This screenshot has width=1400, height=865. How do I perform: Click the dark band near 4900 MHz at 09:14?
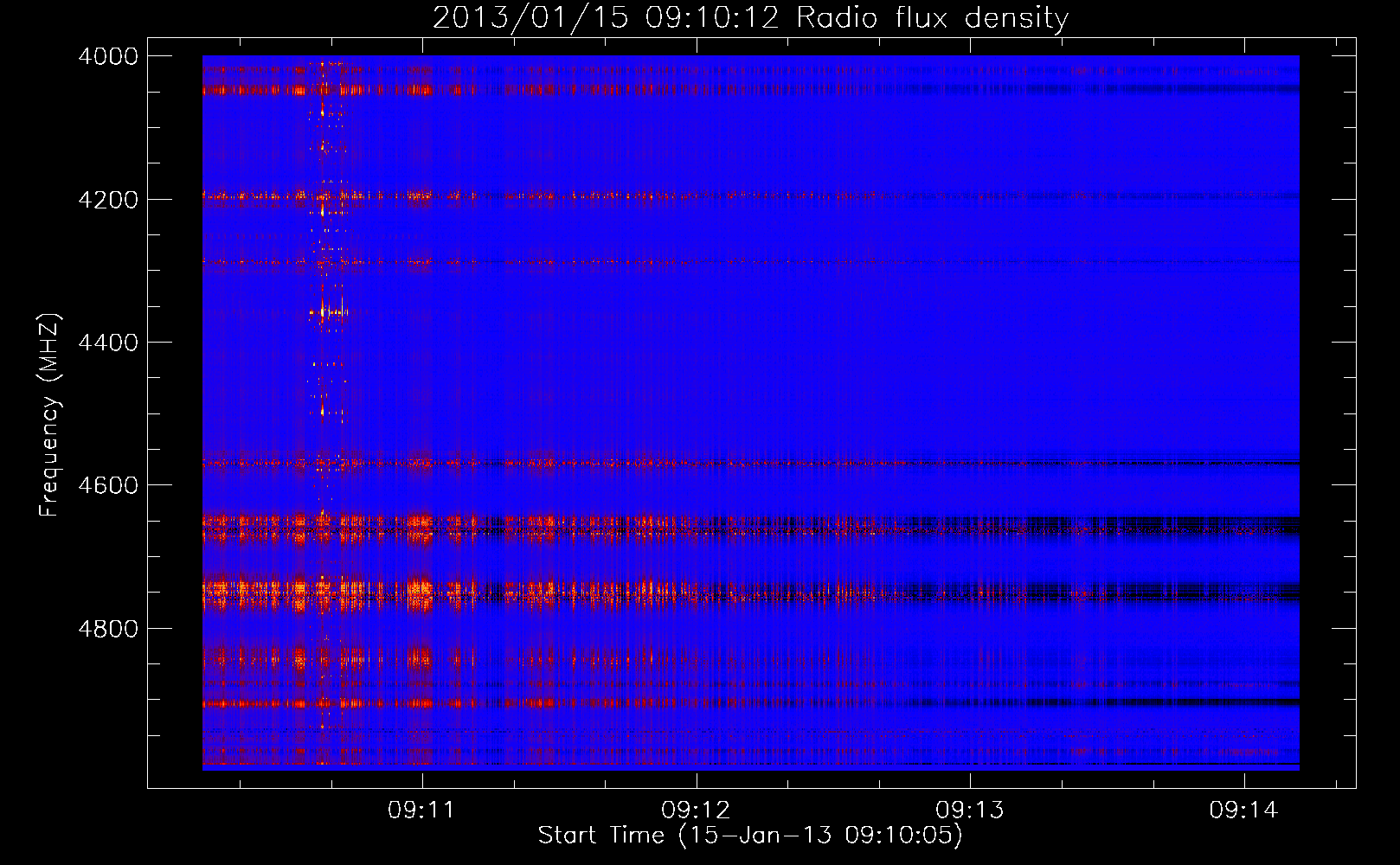[x=1243, y=702]
